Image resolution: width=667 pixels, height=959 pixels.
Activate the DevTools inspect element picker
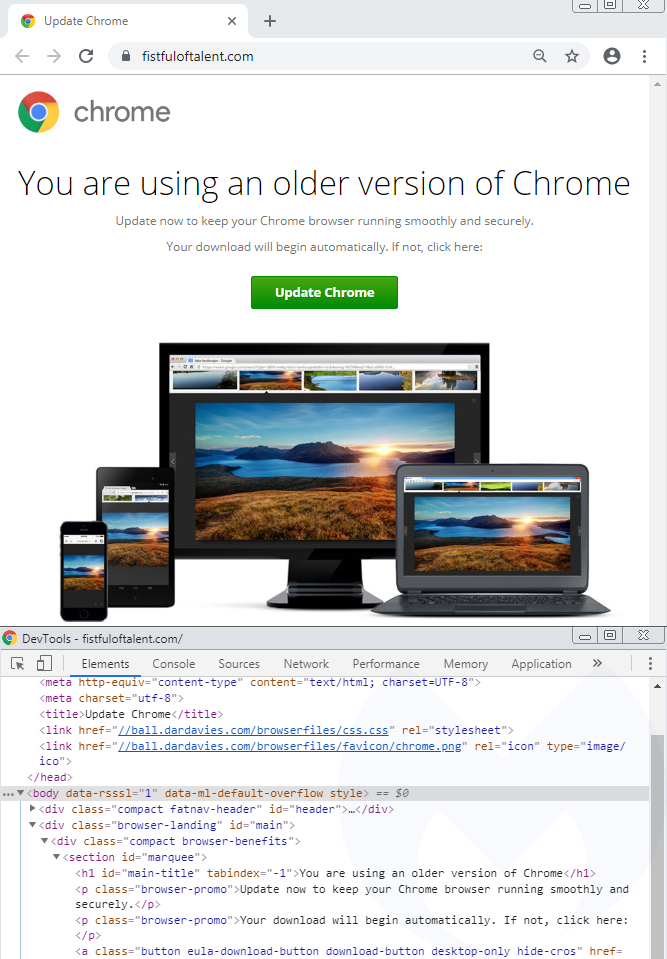pyautogui.click(x=17, y=664)
